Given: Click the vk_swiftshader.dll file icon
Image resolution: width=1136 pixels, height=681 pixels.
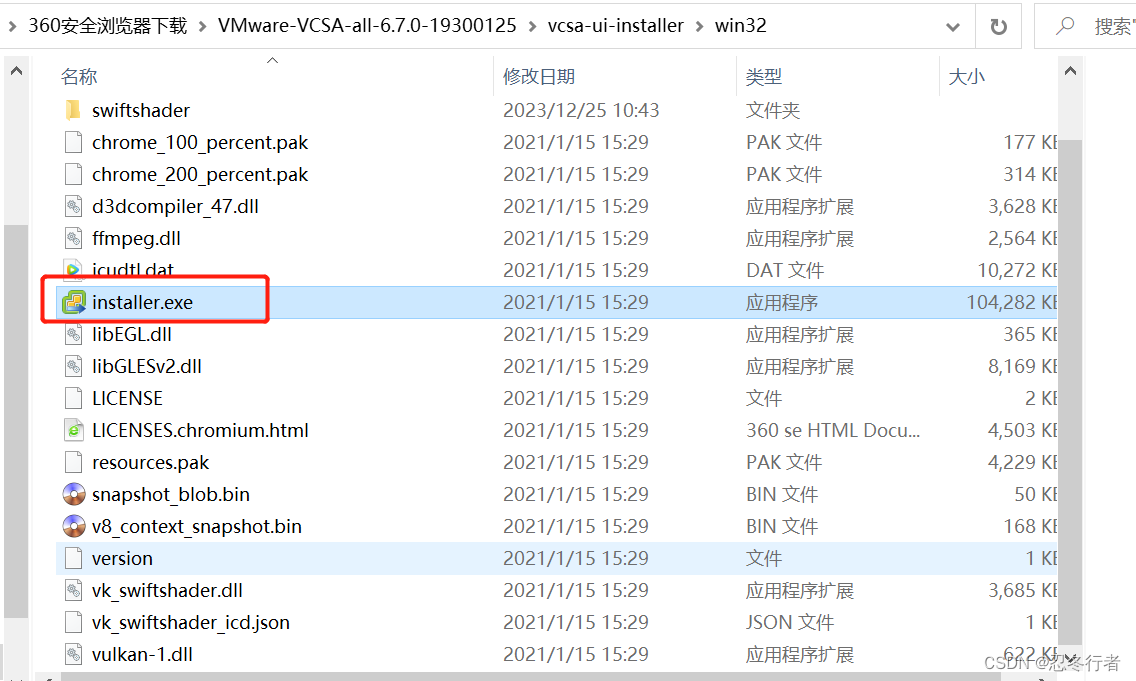Looking at the screenshot, I should pyautogui.click(x=73, y=590).
